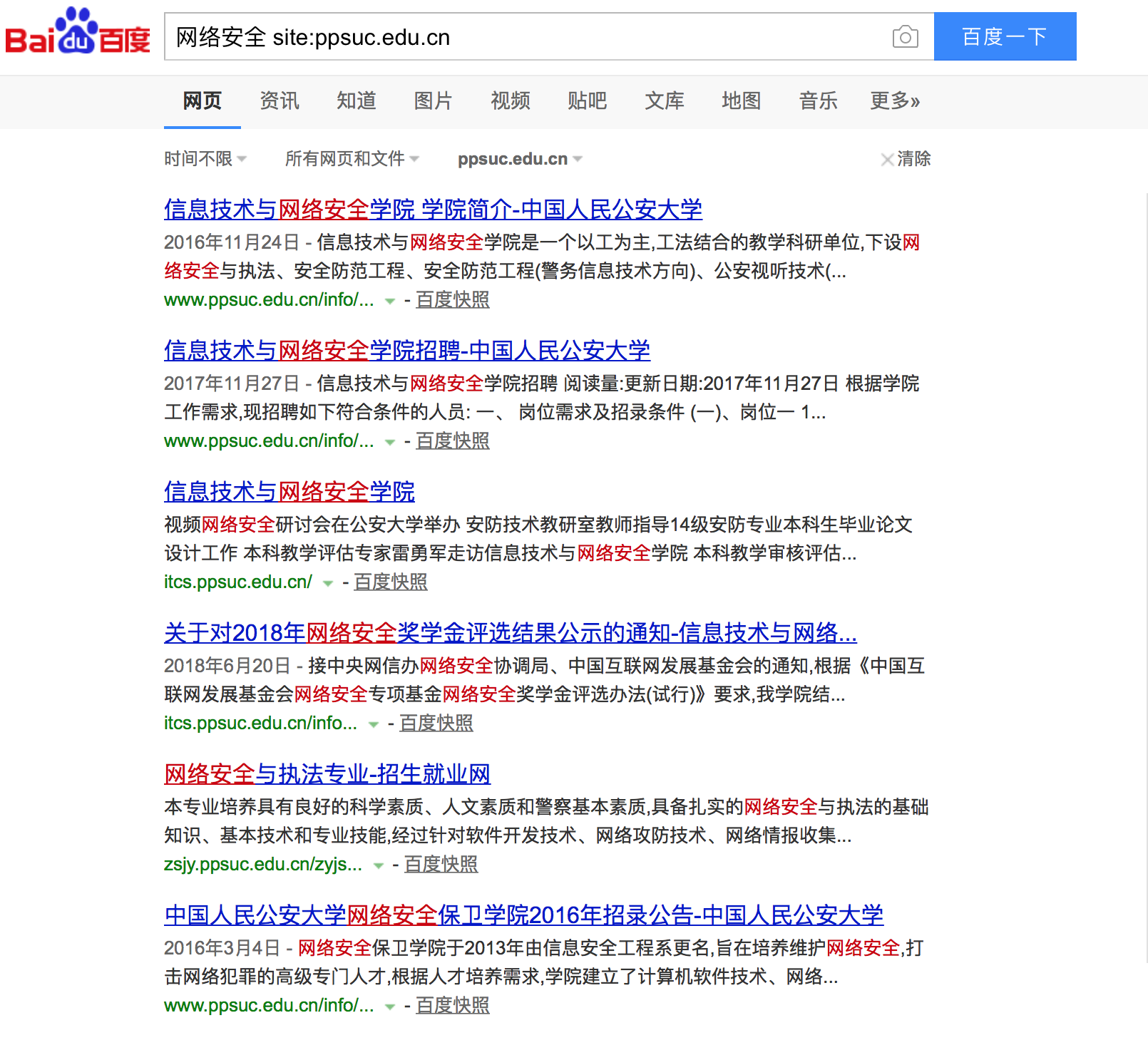The image size is (1148, 1045).
Task: Open result 信息技术与网络安全学院招聘
Action: (407, 351)
